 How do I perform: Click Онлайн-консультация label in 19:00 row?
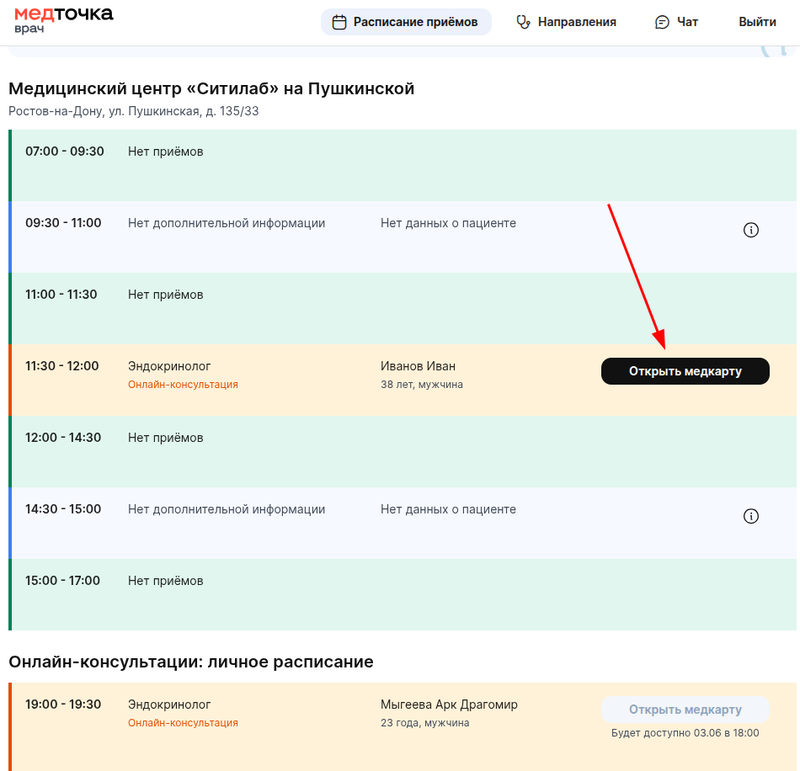coord(183,723)
